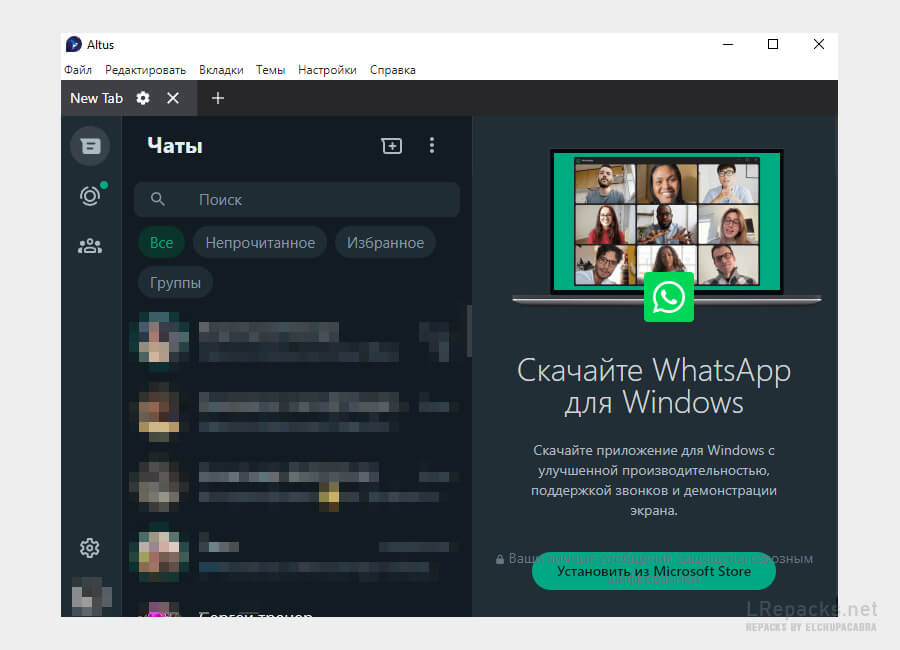
Task: Click the Поиск search field
Action: (297, 199)
